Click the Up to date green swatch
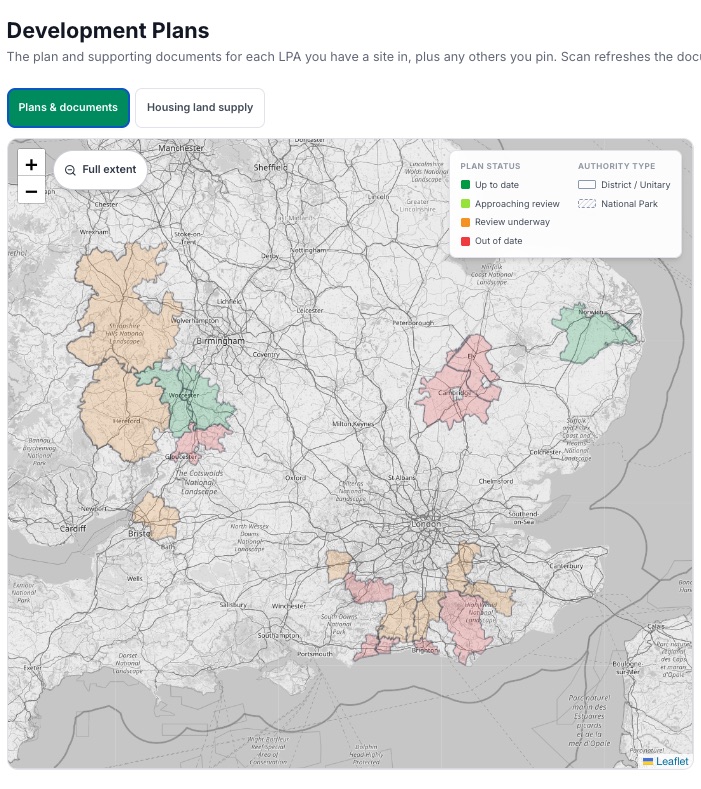Image resolution: width=701 pixels, height=789 pixels. (x=465, y=185)
